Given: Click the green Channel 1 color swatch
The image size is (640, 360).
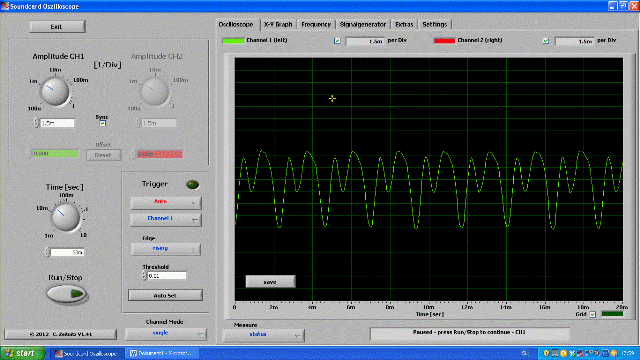Looking at the screenshot, I should [233, 40].
